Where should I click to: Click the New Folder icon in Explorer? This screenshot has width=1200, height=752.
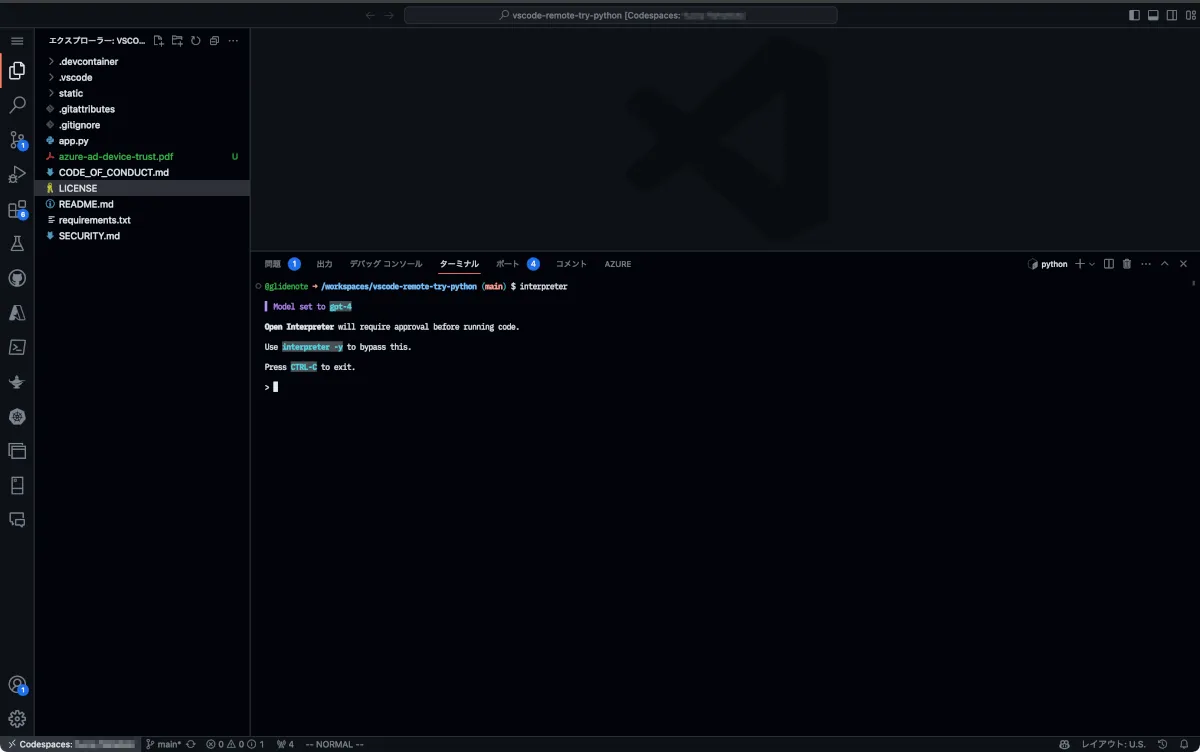coord(177,41)
